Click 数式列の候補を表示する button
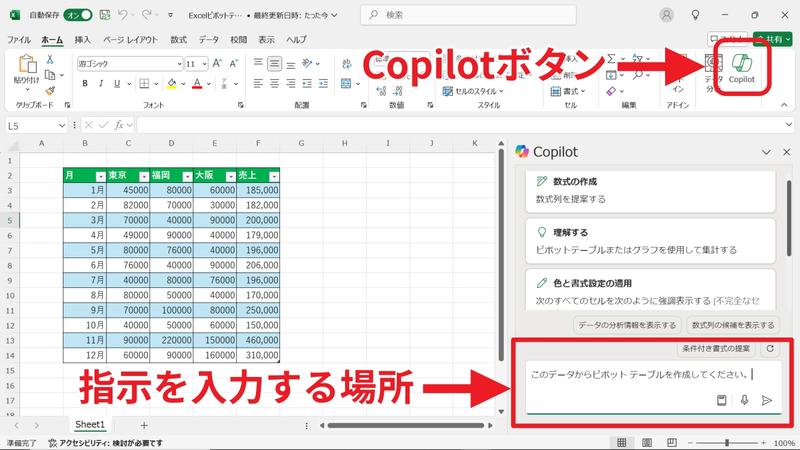The height and width of the screenshot is (450, 800). click(x=733, y=325)
